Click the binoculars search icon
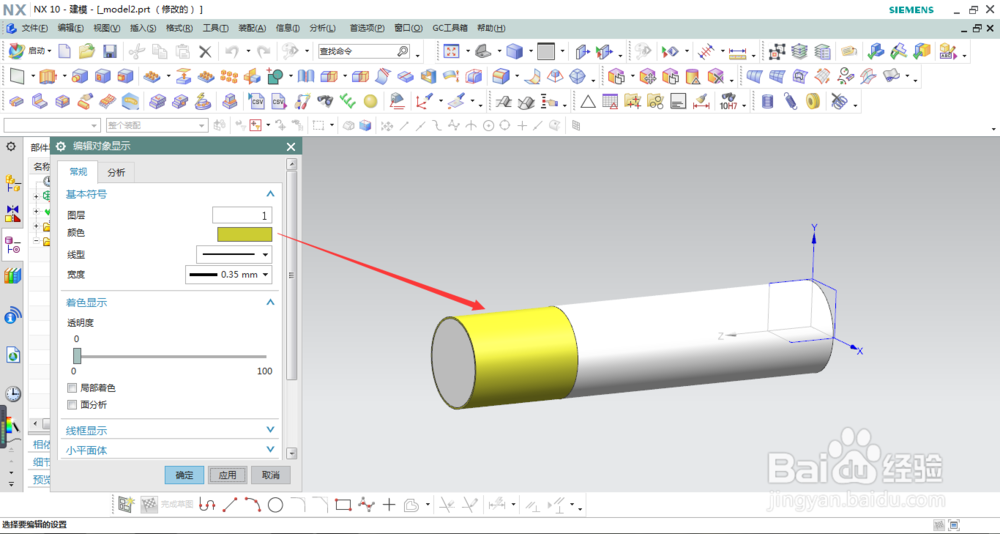 click(325, 101)
